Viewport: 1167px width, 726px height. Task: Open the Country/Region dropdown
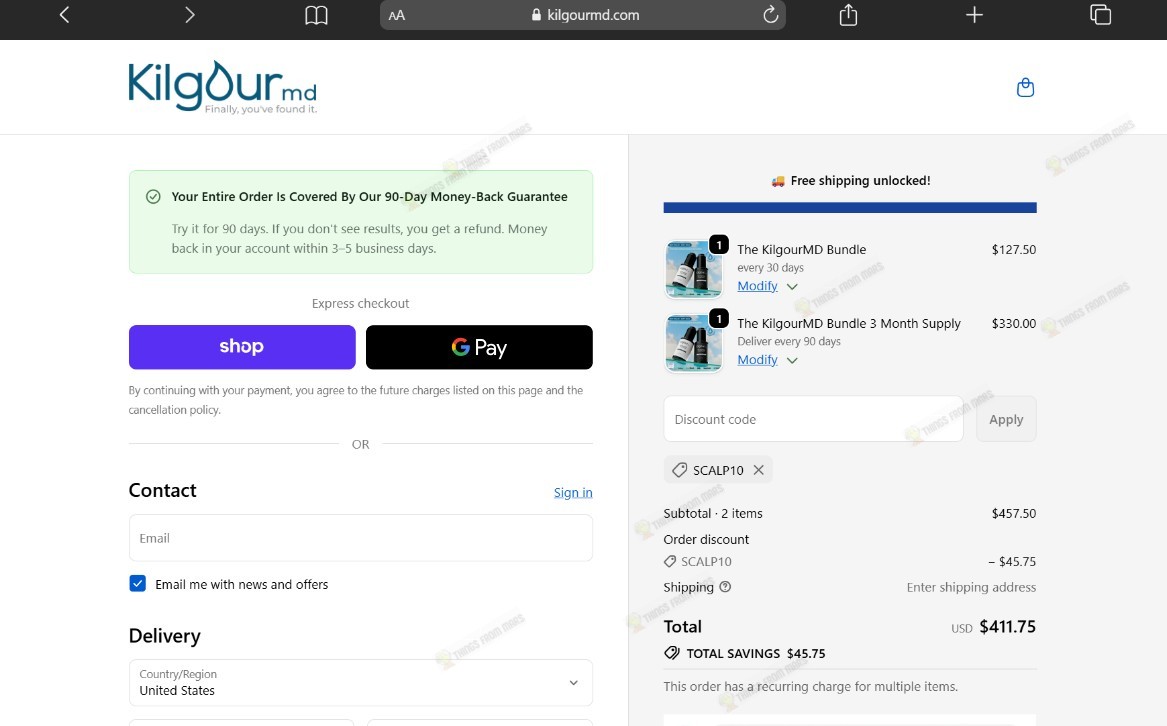361,683
